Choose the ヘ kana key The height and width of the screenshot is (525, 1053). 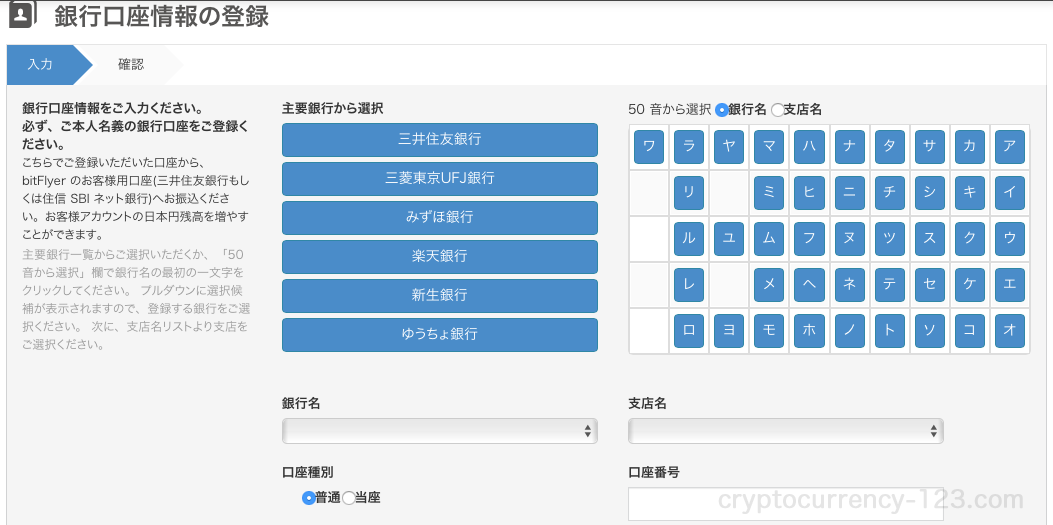(809, 285)
